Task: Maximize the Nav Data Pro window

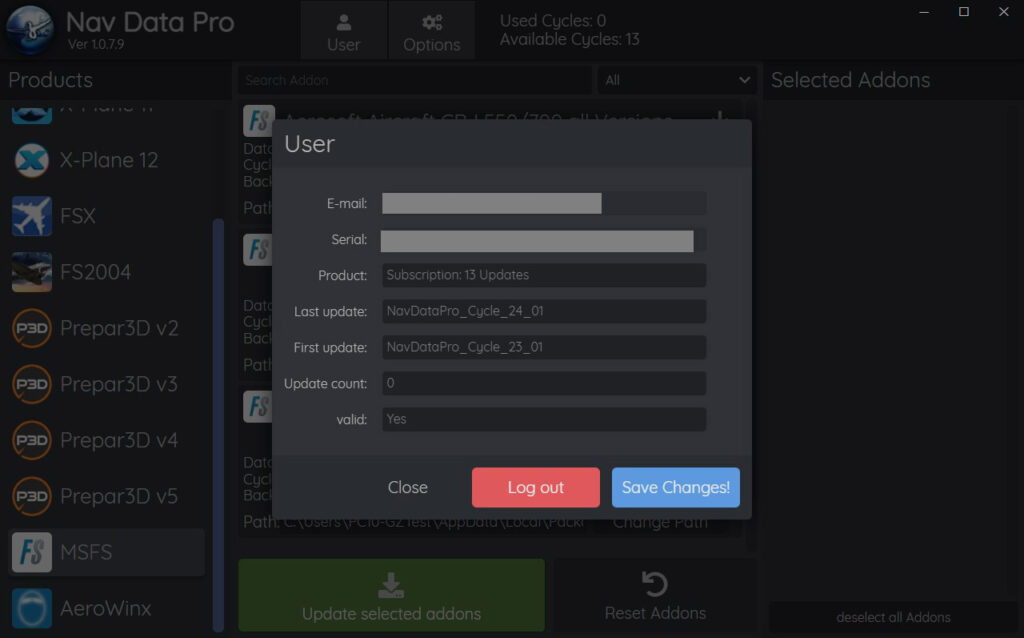Action: (x=963, y=12)
